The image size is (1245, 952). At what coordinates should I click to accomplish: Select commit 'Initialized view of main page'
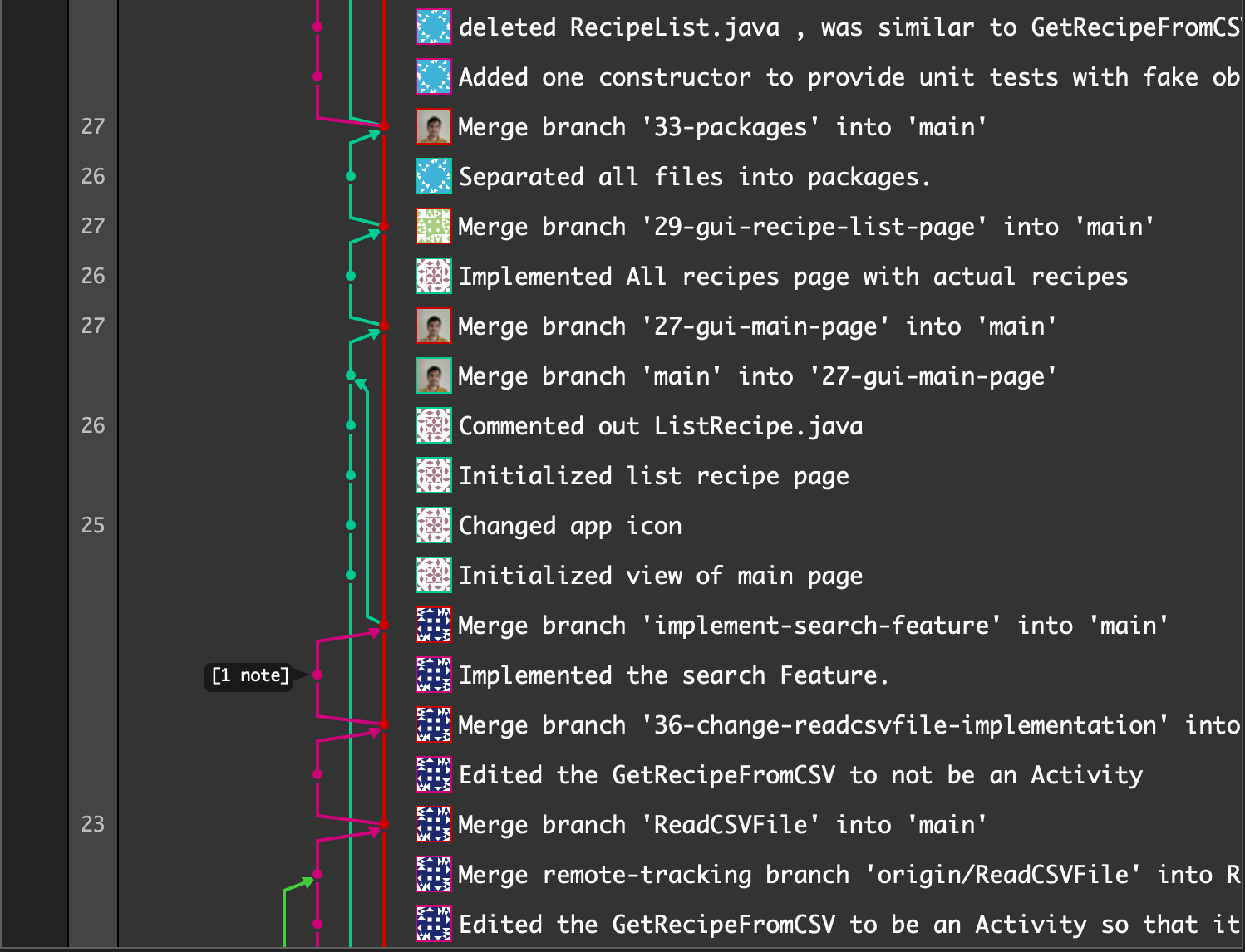[661, 576]
